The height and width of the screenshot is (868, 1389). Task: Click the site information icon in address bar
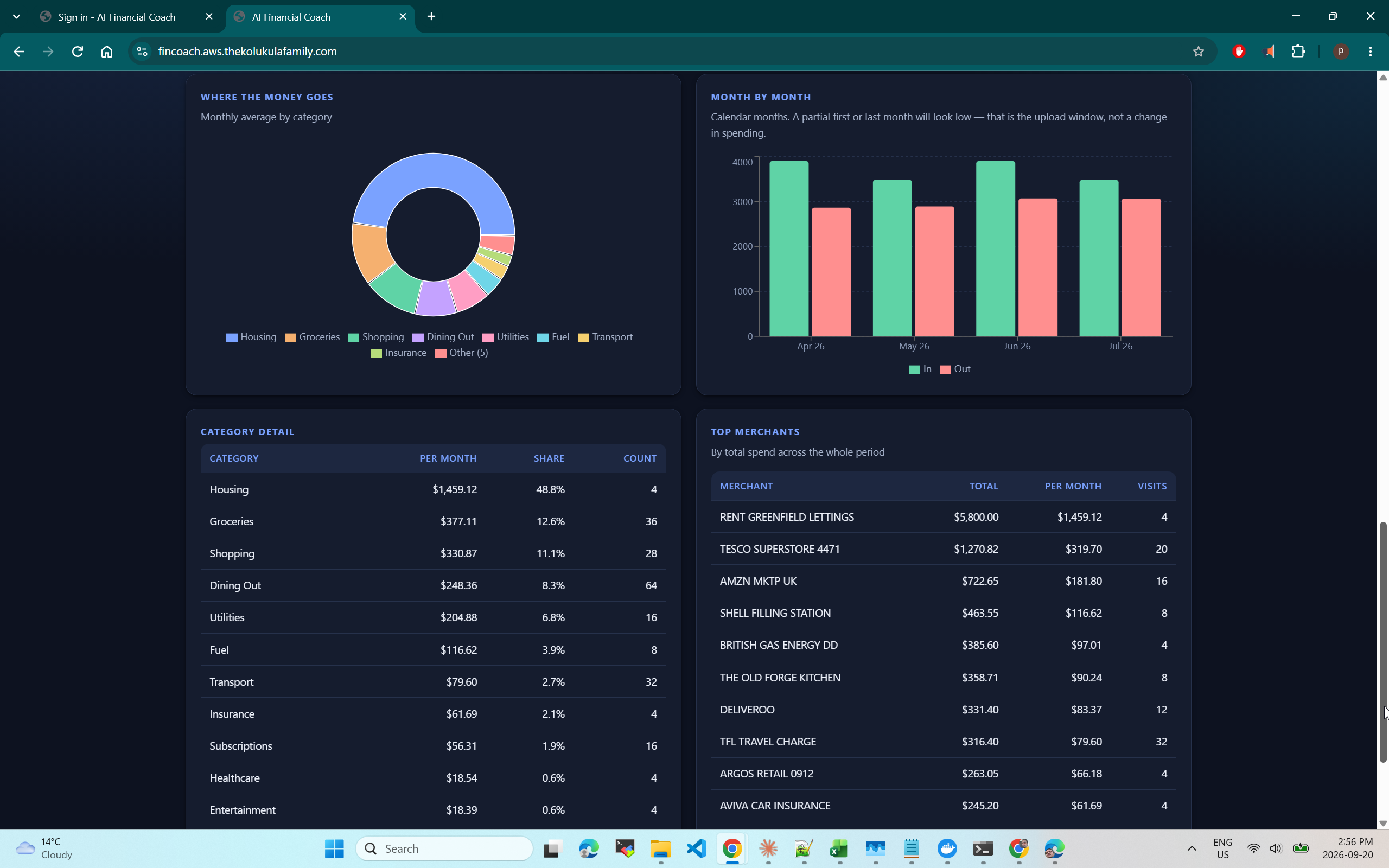point(142,52)
